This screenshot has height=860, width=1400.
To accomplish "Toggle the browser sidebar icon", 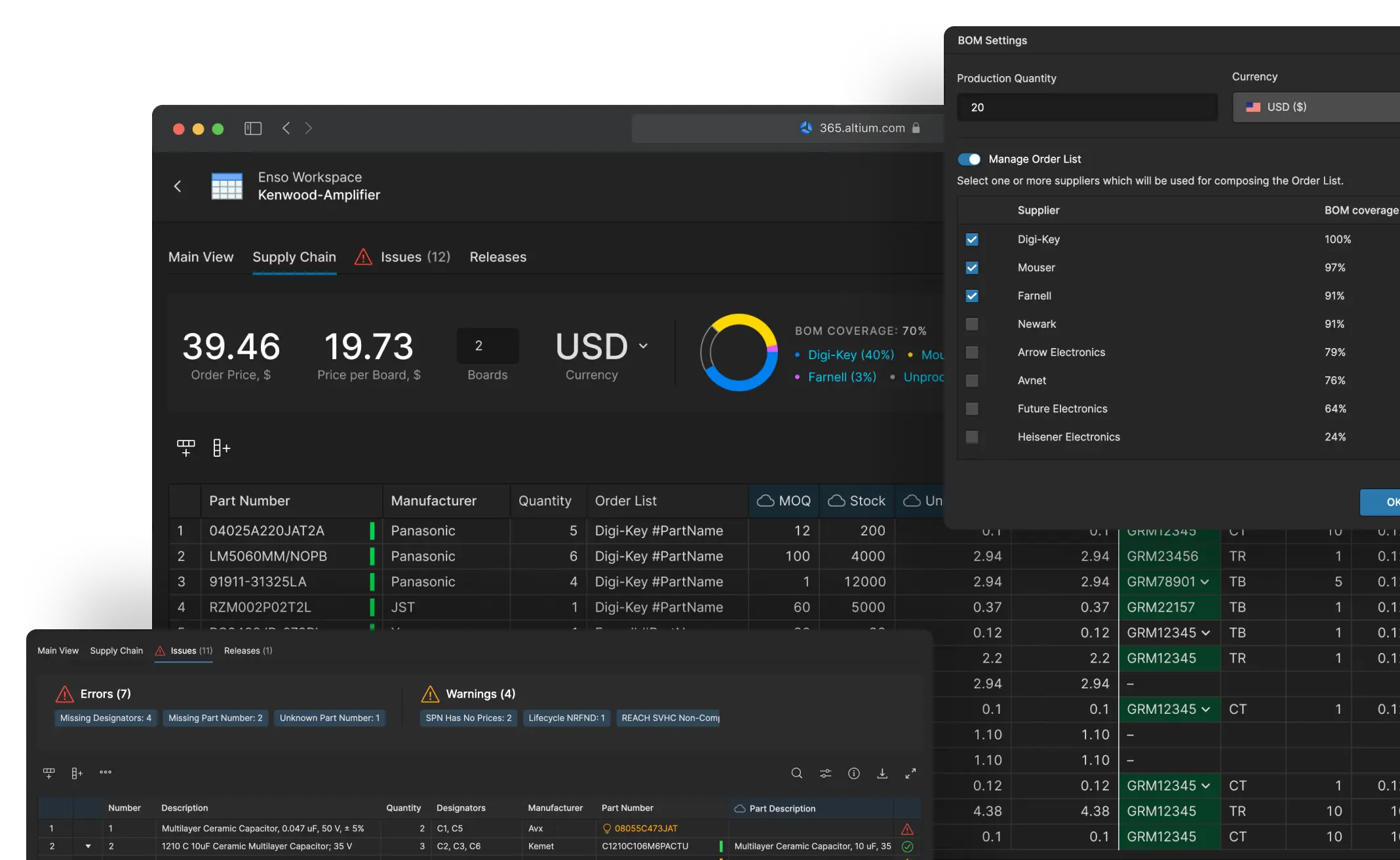I will (x=253, y=128).
